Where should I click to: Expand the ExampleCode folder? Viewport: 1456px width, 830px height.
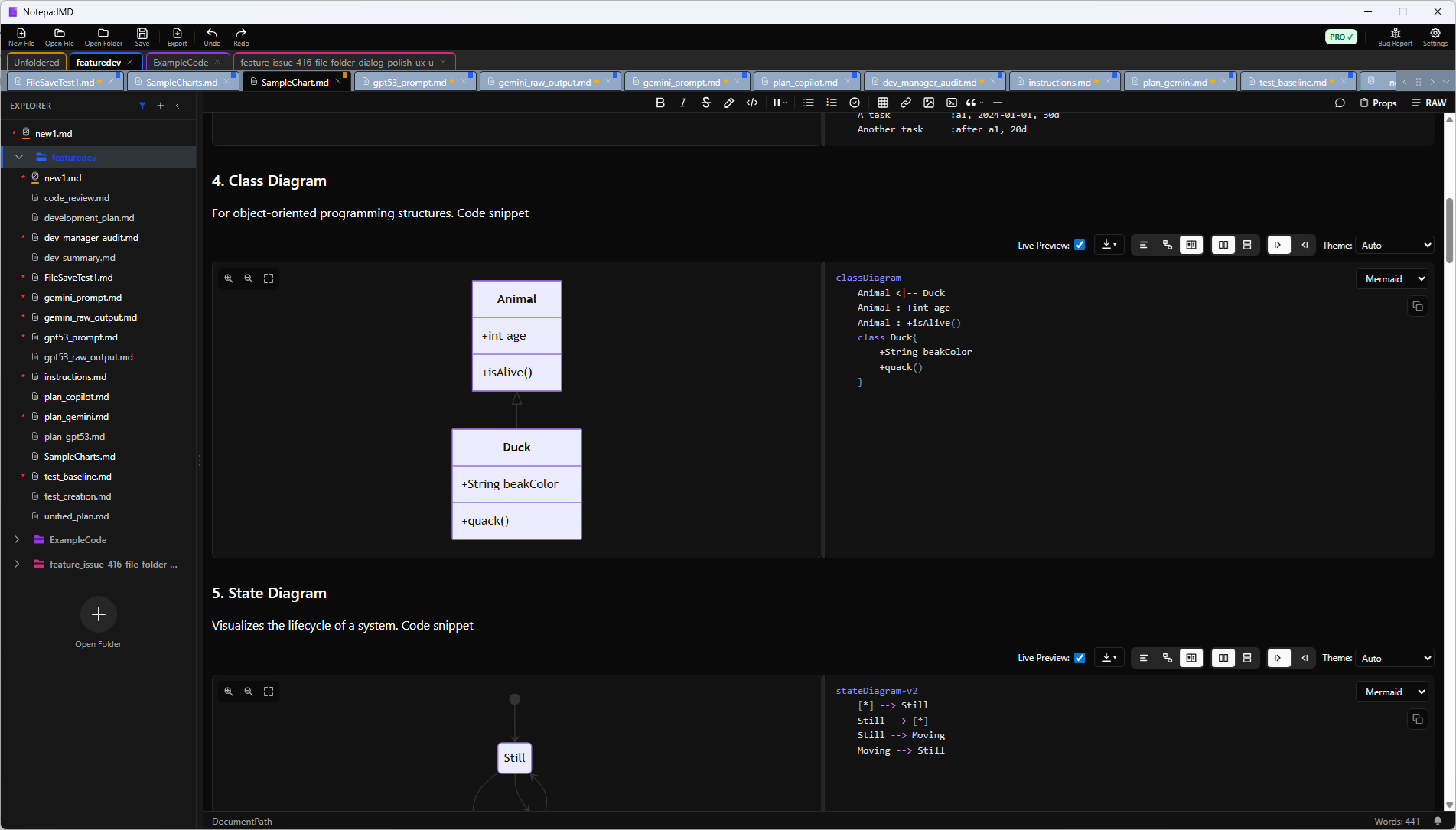coord(18,540)
